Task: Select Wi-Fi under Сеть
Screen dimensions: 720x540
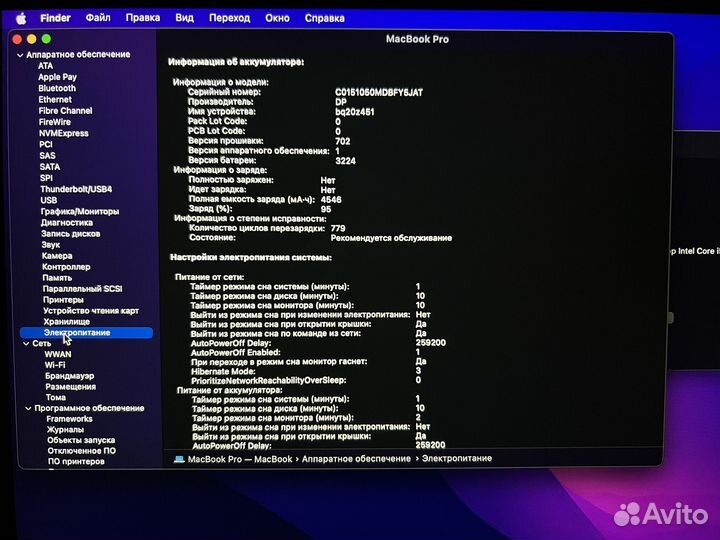Action: point(55,365)
